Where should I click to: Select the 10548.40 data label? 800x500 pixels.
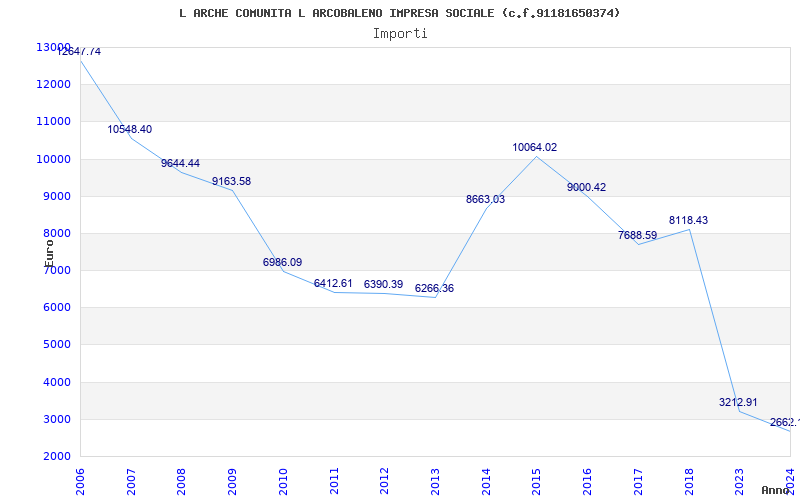(x=130, y=130)
